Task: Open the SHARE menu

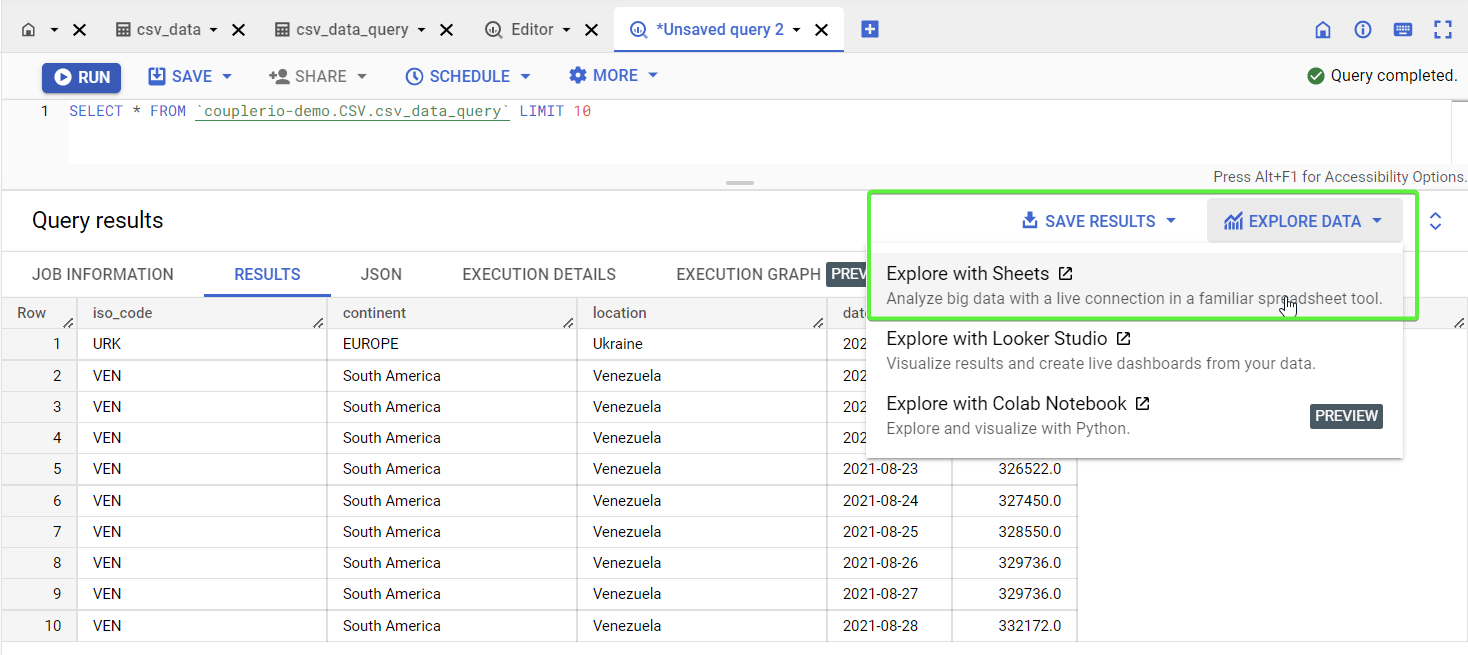Action: [x=318, y=76]
